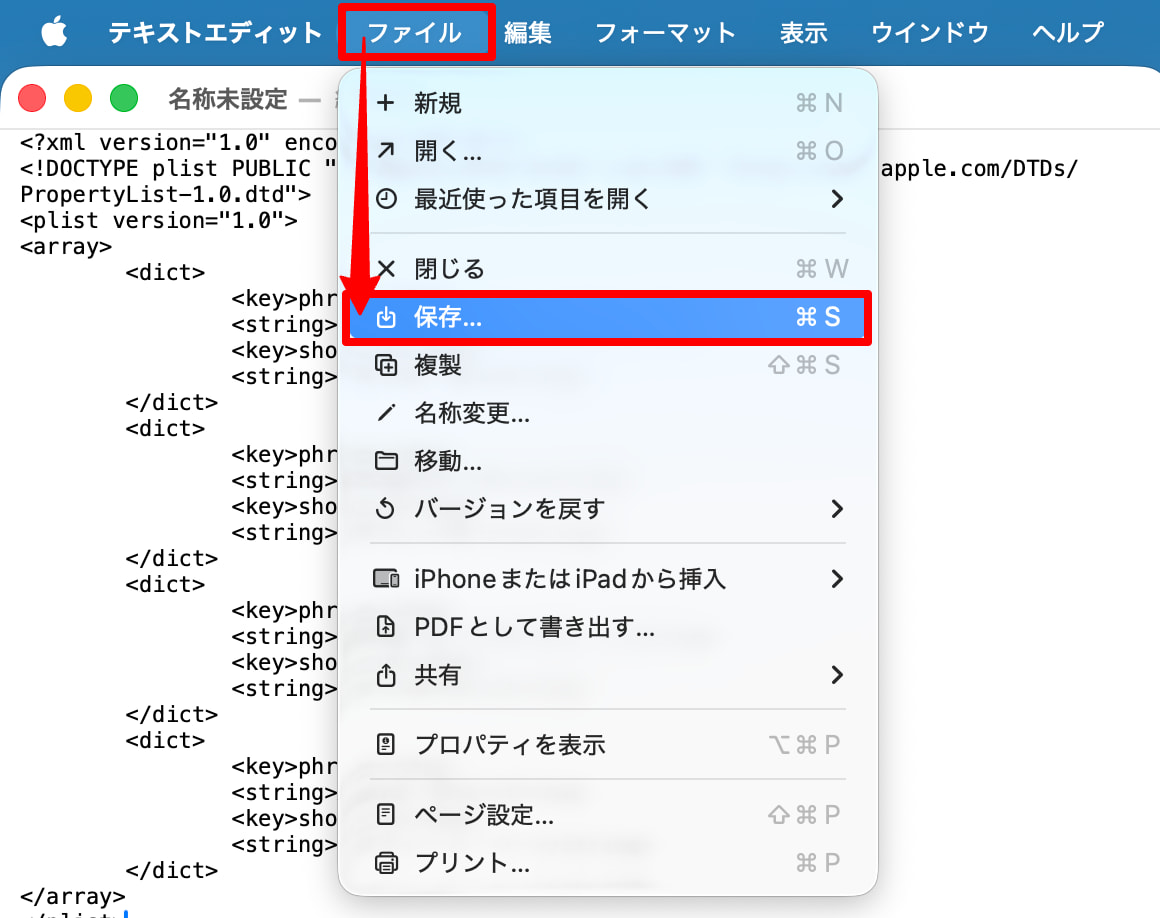The image size is (1160, 918).
Task: Expand the 共有 submenu chevron
Action: [x=837, y=675]
